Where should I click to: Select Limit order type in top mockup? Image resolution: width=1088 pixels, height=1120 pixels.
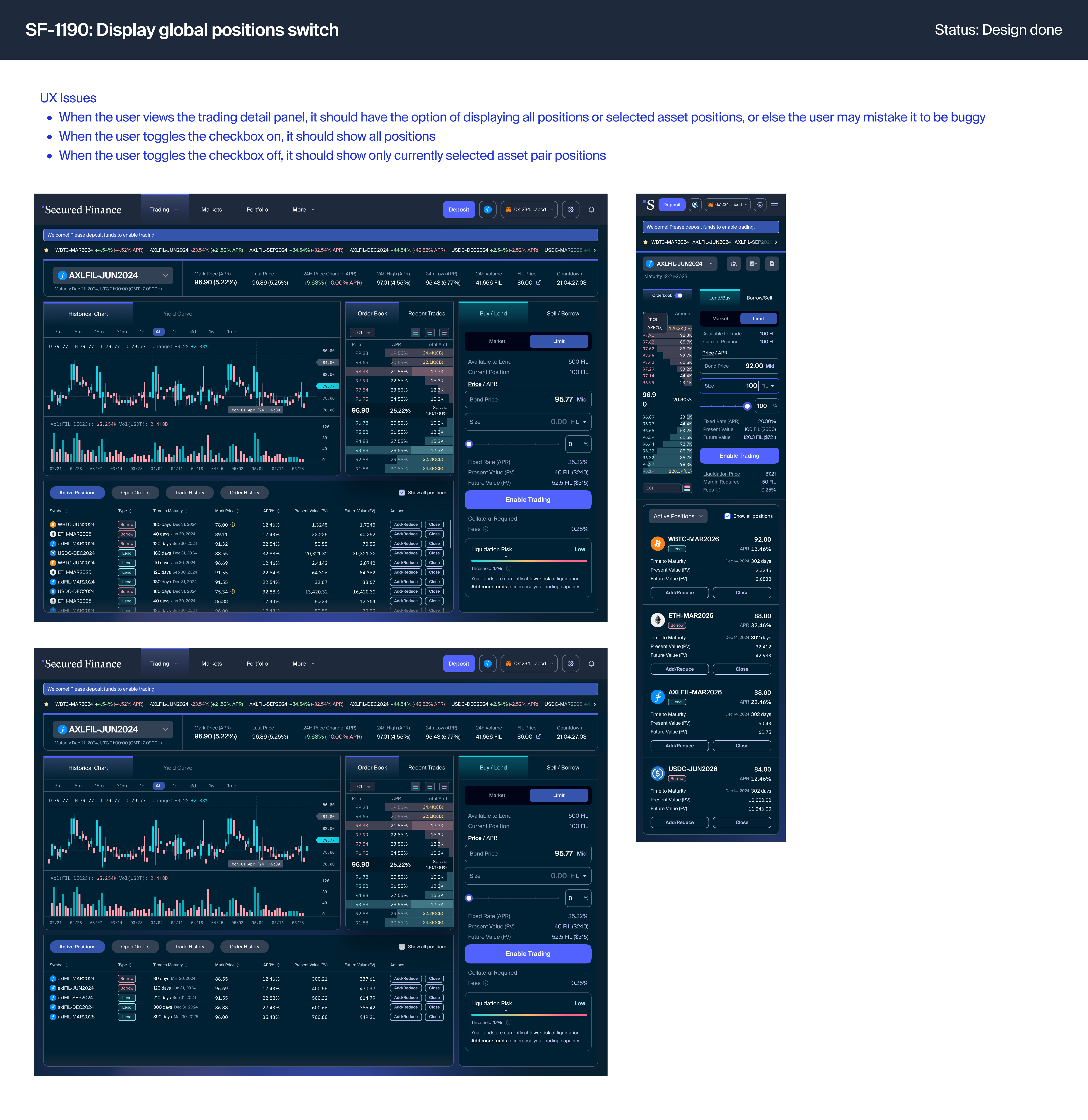559,341
